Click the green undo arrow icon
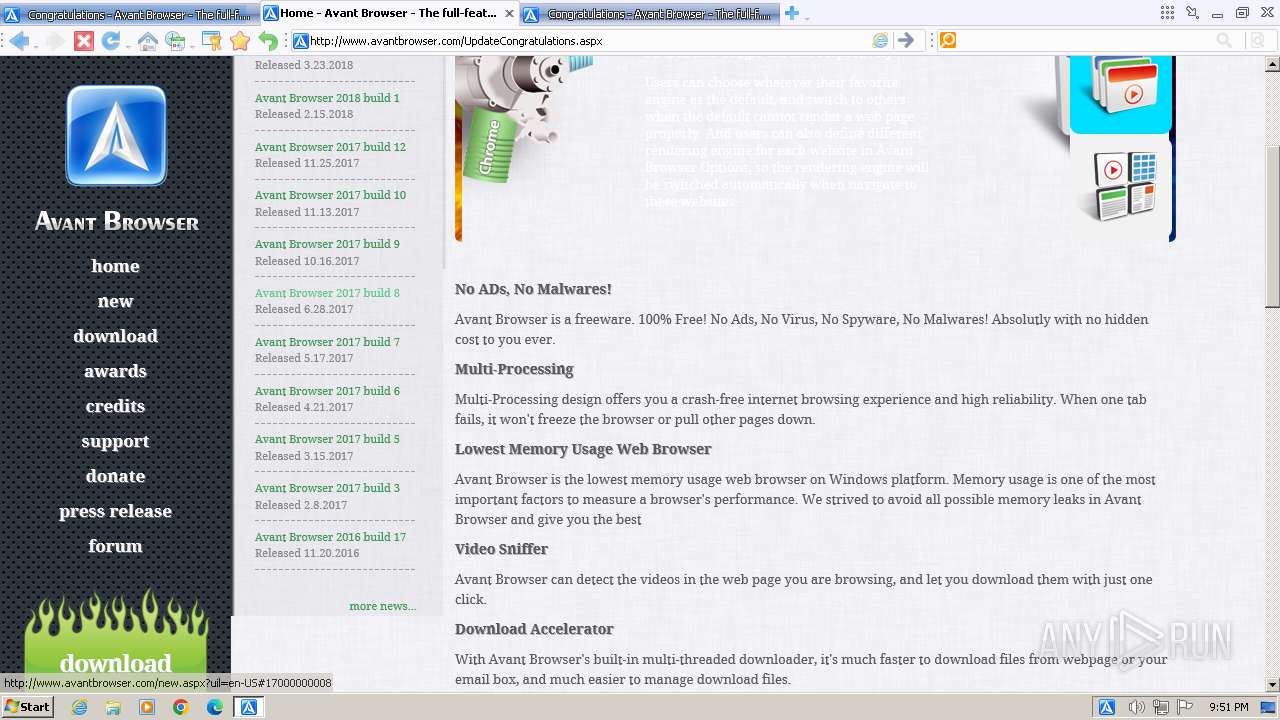 (x=268, y=41)
